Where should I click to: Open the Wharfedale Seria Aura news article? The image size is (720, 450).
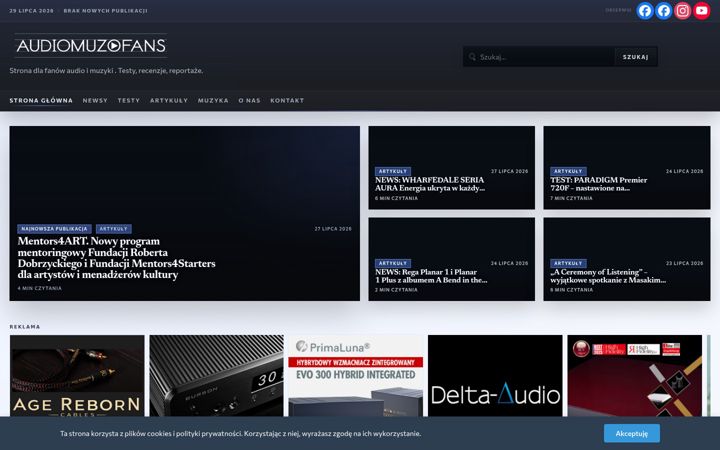(x=430, y=184)
